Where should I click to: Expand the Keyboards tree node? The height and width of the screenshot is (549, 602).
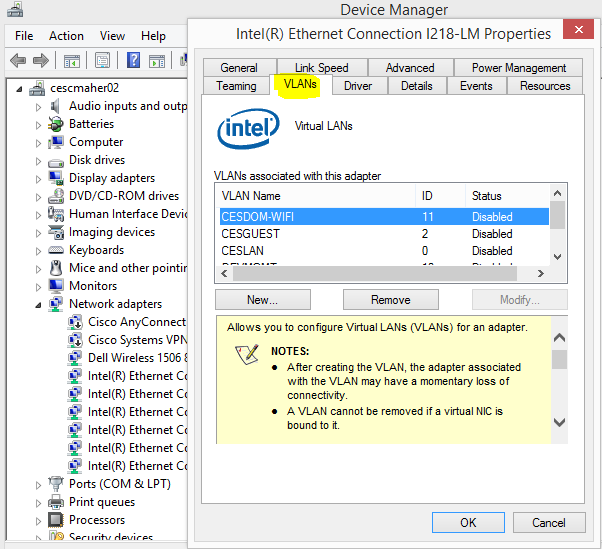click(x=38, y=251)
